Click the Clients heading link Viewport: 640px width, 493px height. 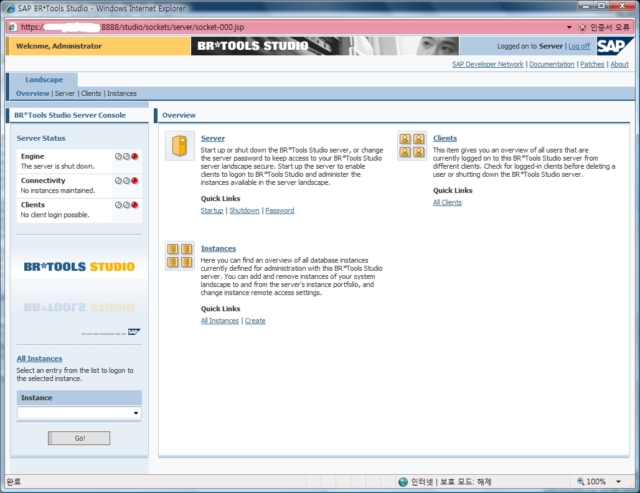click(x=445, y=138)
